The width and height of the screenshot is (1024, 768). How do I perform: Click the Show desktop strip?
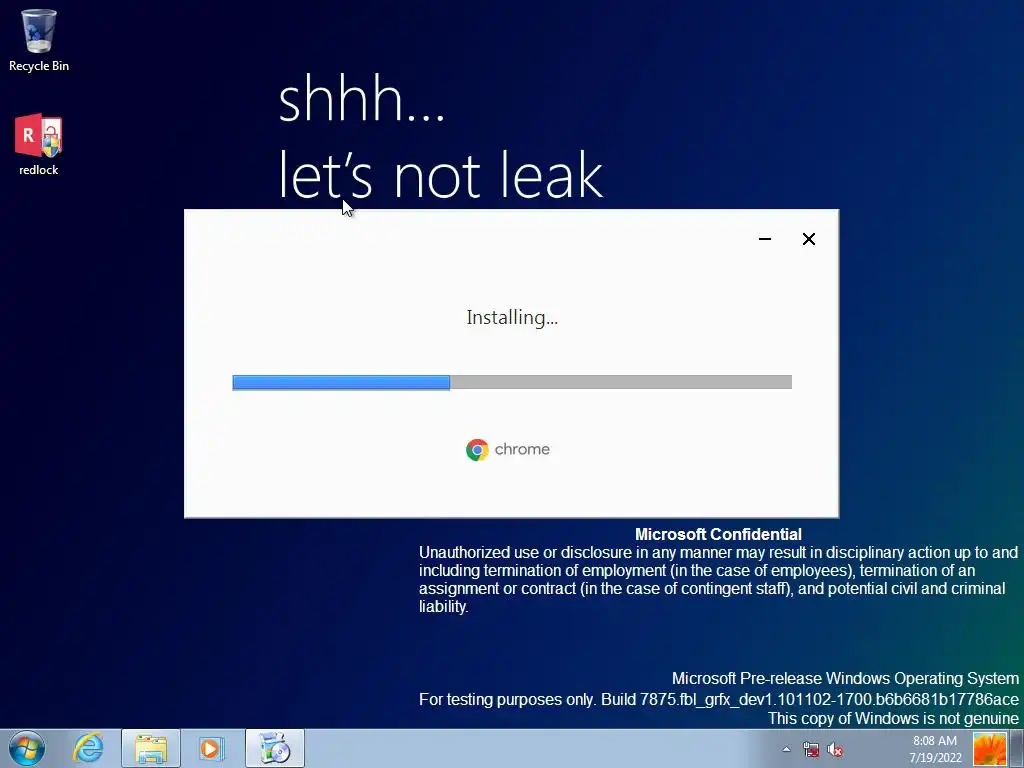(1017, 749)
